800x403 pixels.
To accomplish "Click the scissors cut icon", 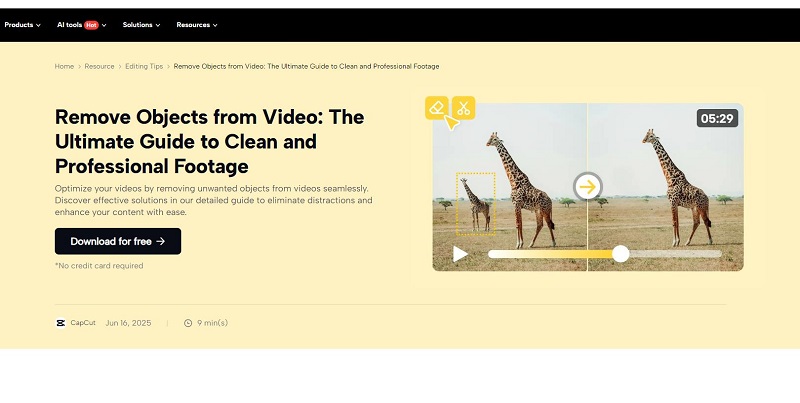I will tap(462, 108).
